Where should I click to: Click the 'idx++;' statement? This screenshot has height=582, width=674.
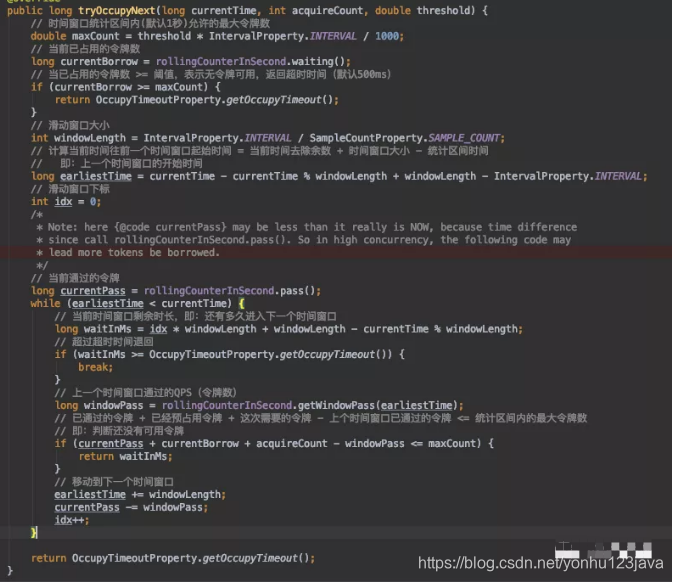click(72, 520)
